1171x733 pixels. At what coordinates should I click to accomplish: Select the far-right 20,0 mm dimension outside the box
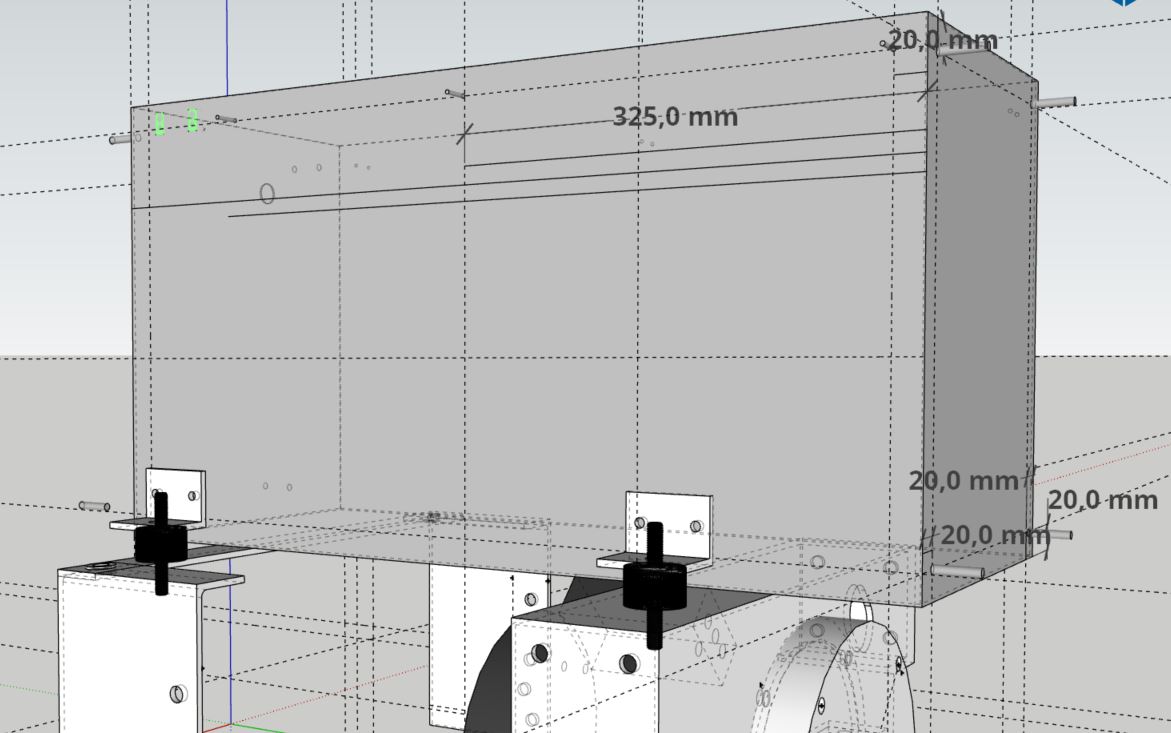point(1102,500)
